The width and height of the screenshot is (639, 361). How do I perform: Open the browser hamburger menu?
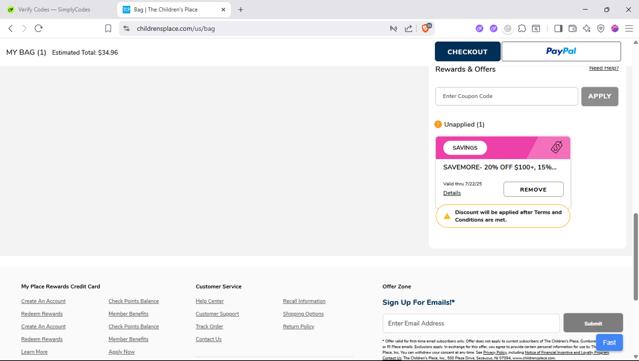[x=629, y=28]
